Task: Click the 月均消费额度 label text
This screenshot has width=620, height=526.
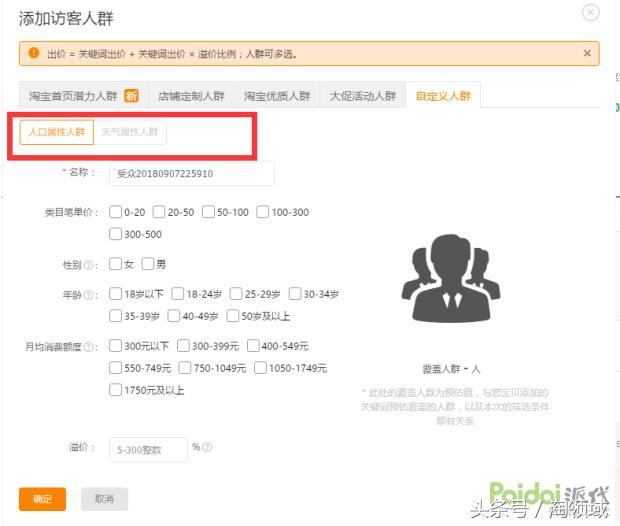Action: tap(53, 347)
